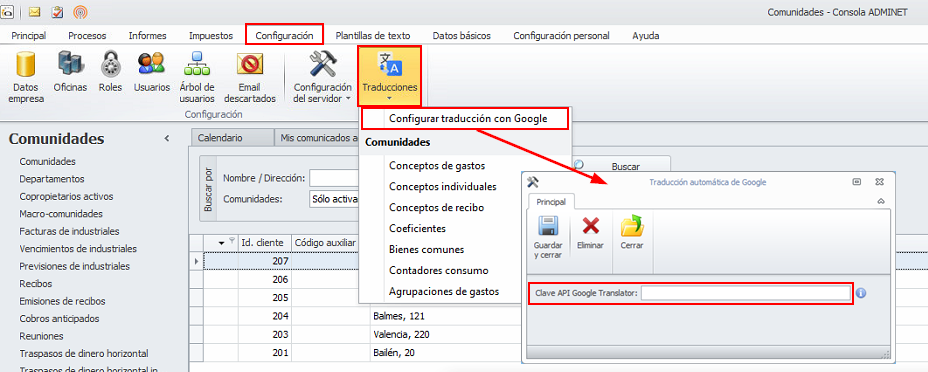Sort by Código auxiliar column header
Viewport: 928px width, 372px height.
click(x=330, y=242)
